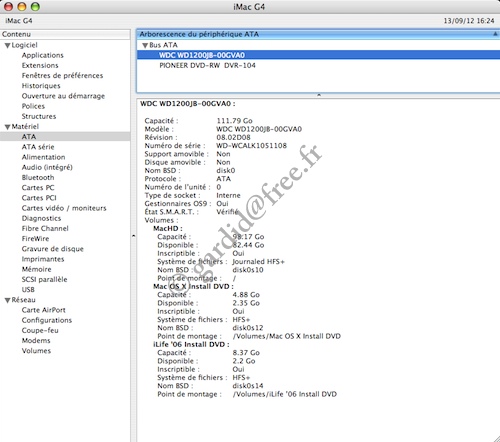500x442 pixels.
Task: Select Audio (intégré) item
Action: (x=47, y=167)
